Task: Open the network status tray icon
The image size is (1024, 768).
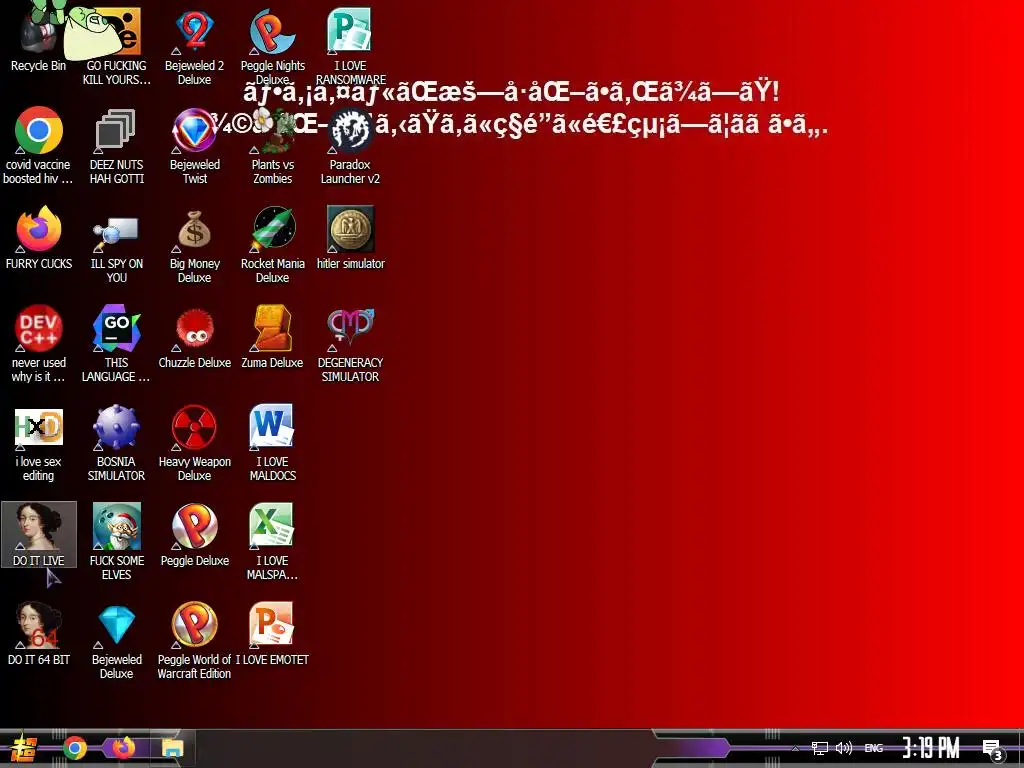Action: pyautogui.click(x=819, y=749)
